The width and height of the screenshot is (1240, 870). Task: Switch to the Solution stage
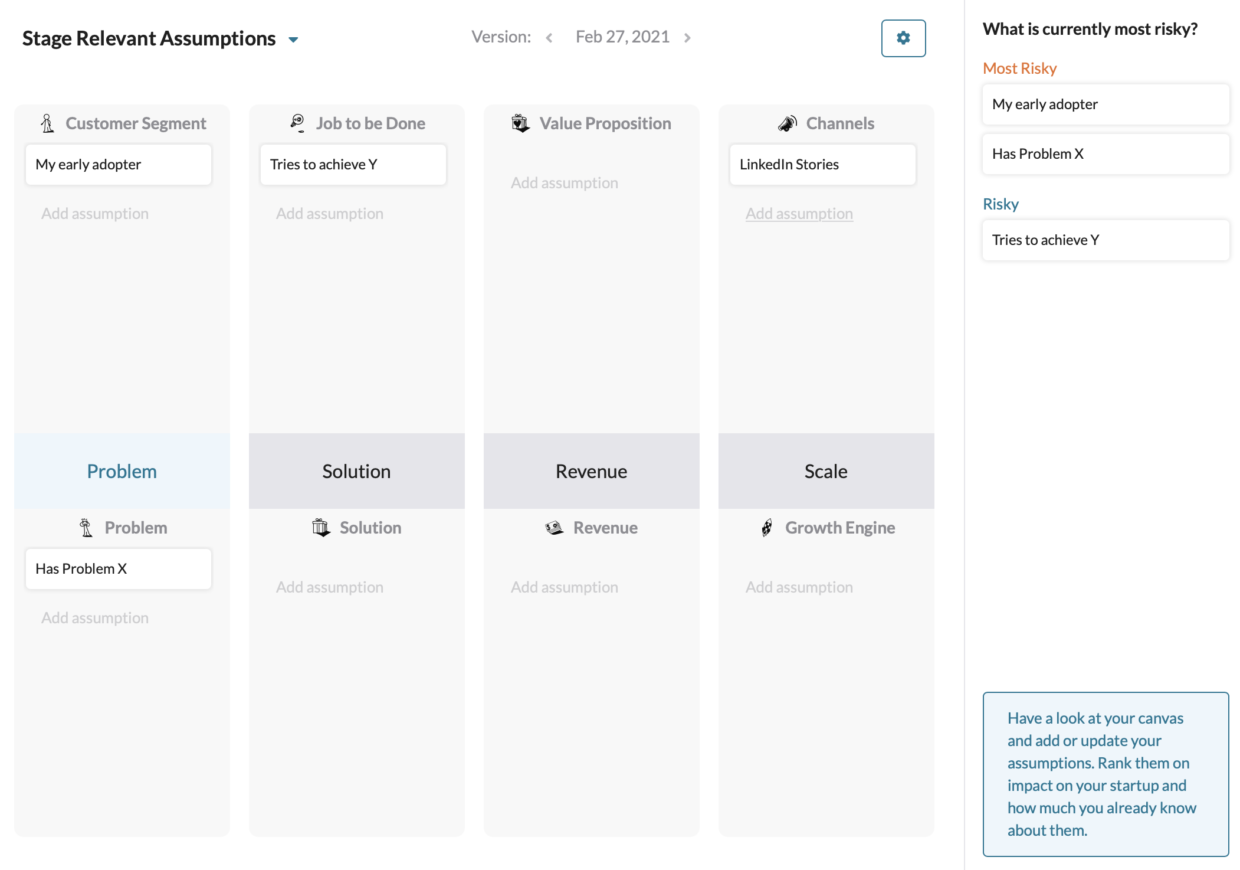(x=356, y=470)
